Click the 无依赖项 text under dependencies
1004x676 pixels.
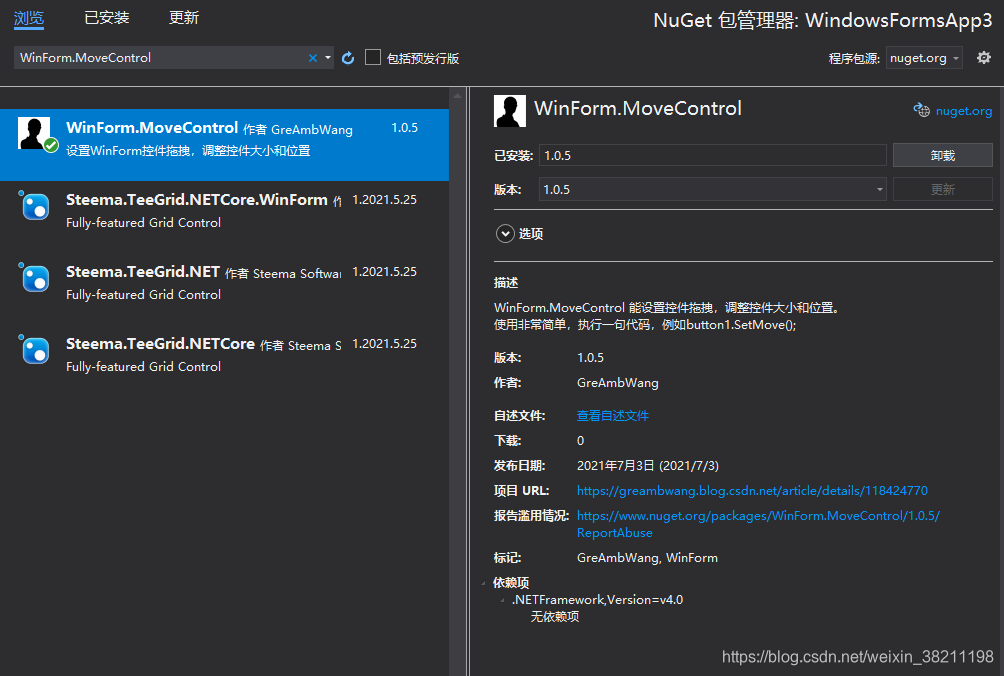[555, 617]
